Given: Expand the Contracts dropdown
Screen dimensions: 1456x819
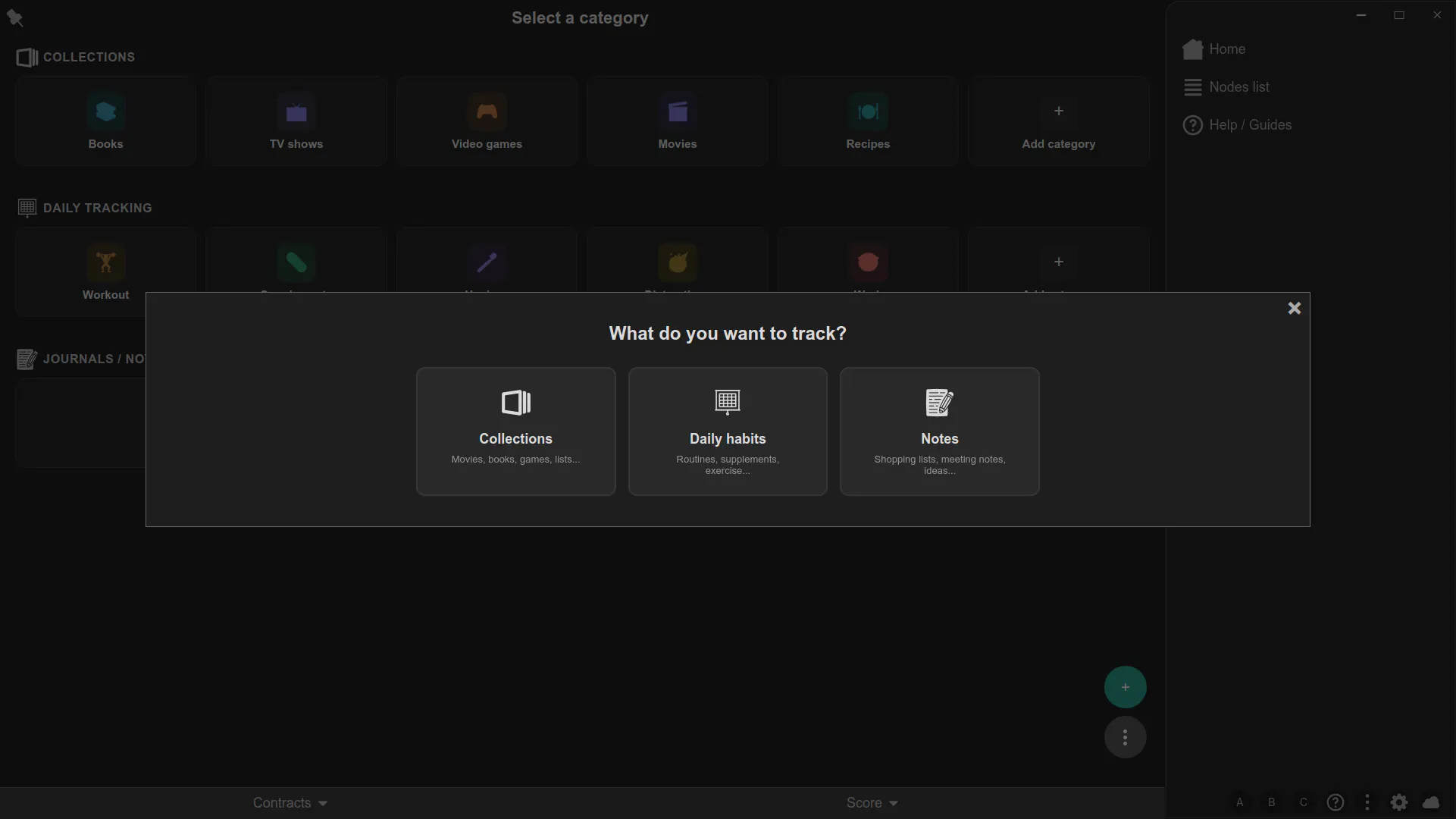Looking at the screenshot, I should [x=290, y=803].
